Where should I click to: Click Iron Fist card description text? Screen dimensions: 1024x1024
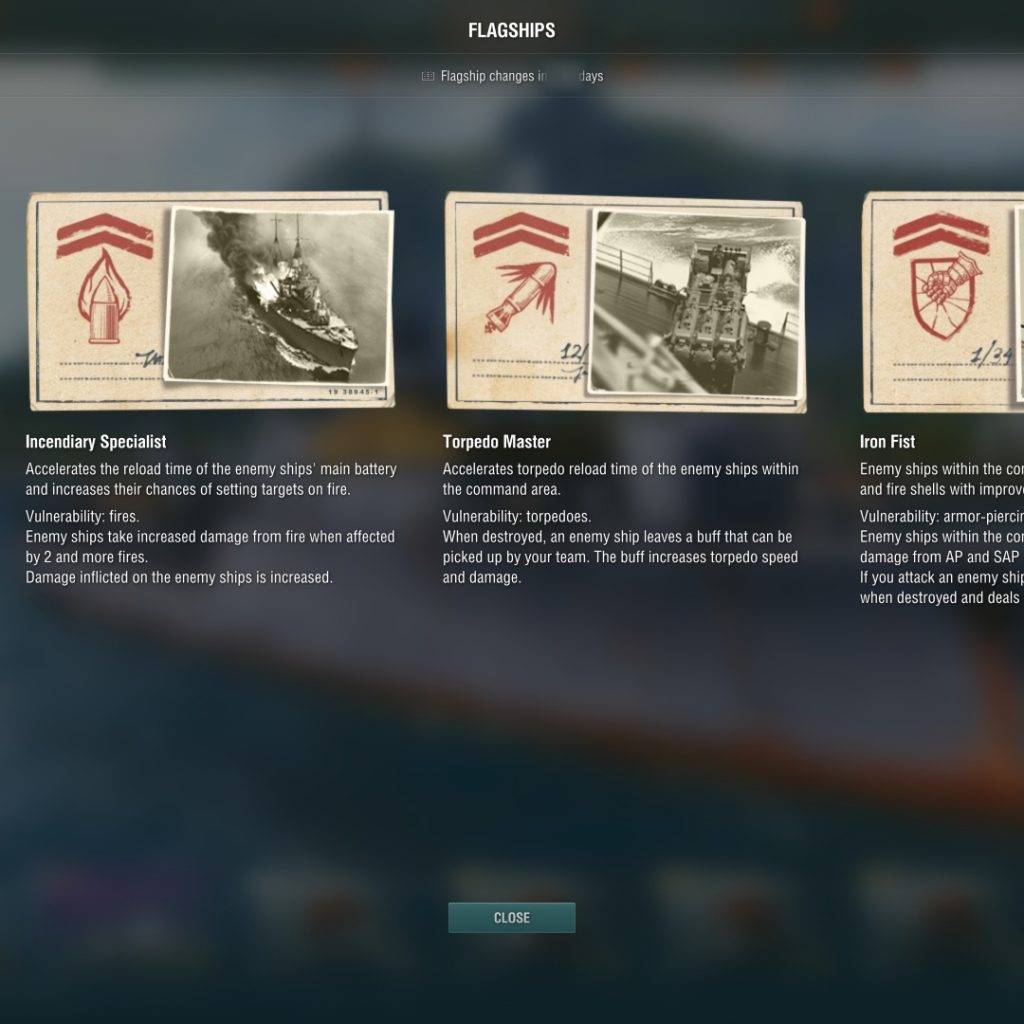tap(942, 479)
